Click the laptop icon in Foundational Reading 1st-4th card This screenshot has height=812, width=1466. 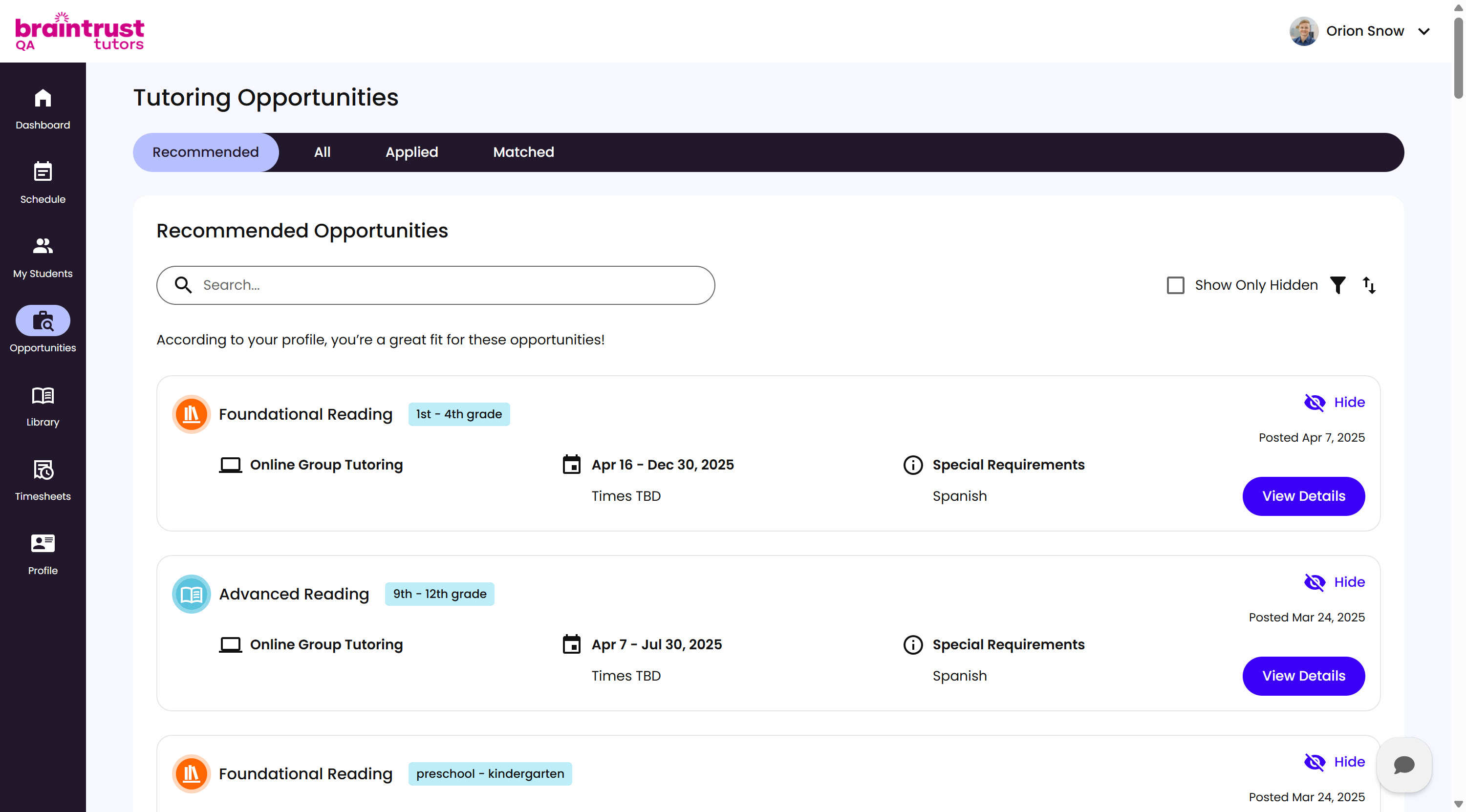[x=231, y=465]
